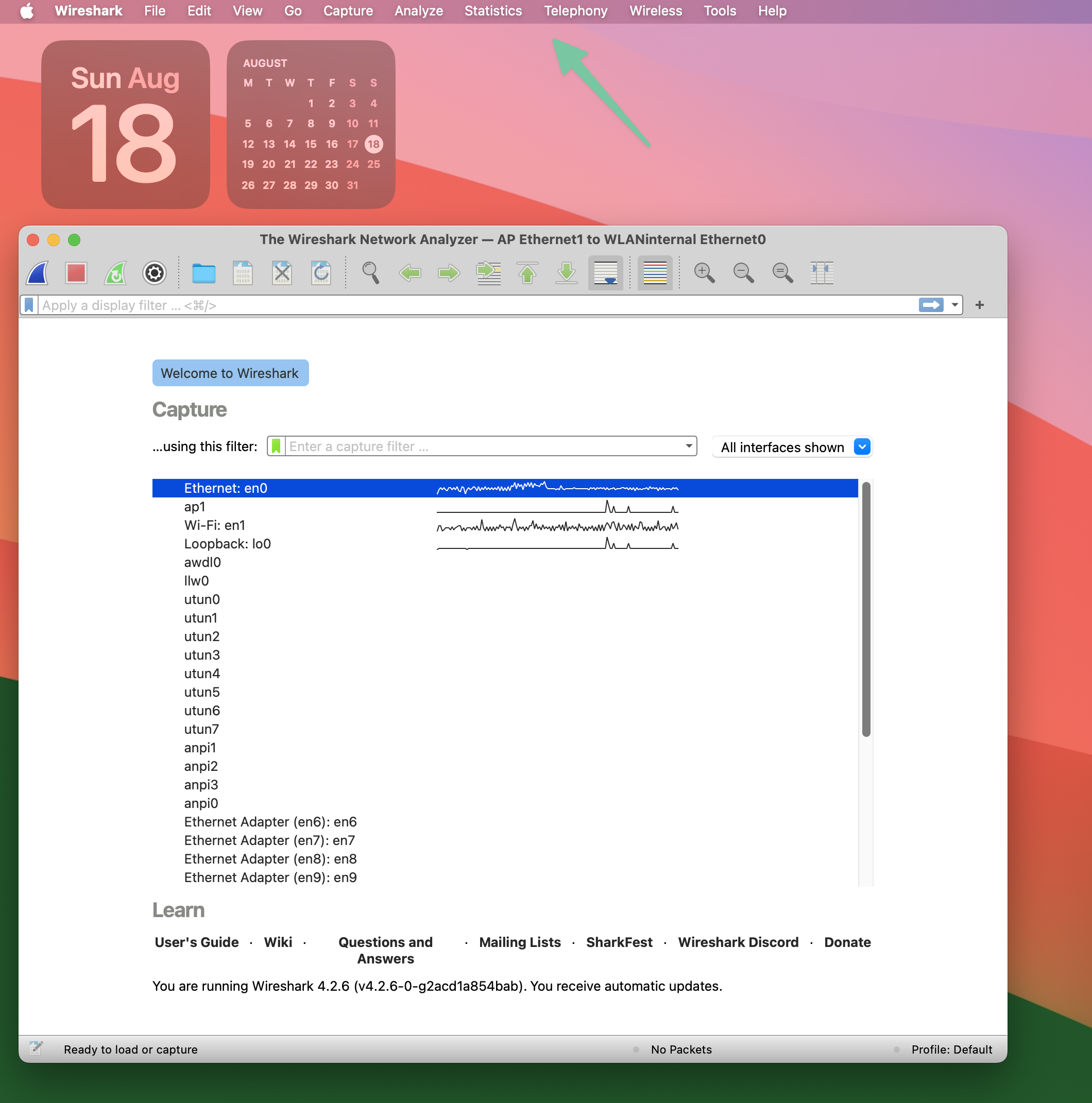Image resolution: width=1092 pixels, height=1103 pixels.
Task: Click the Wireshark Discord link
Action: click(738, 942)
